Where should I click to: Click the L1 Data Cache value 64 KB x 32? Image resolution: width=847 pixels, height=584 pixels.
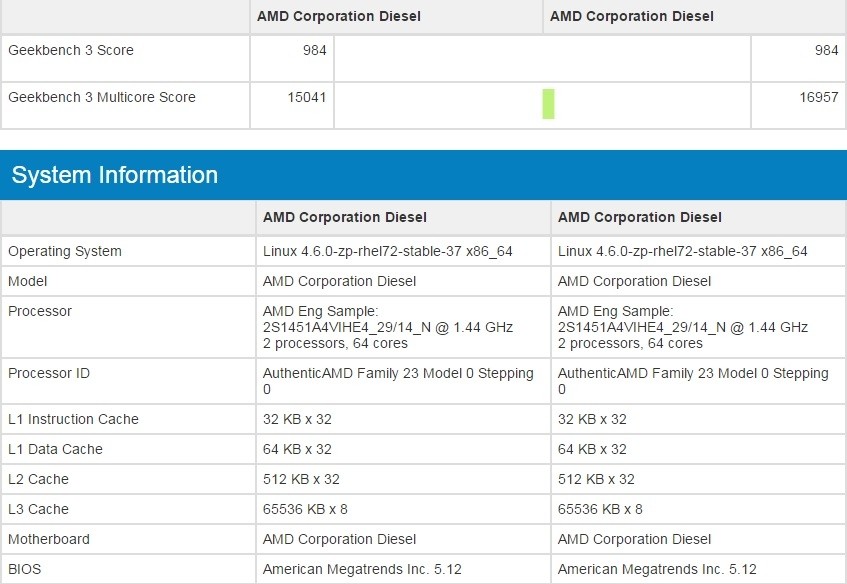point(298,449)
